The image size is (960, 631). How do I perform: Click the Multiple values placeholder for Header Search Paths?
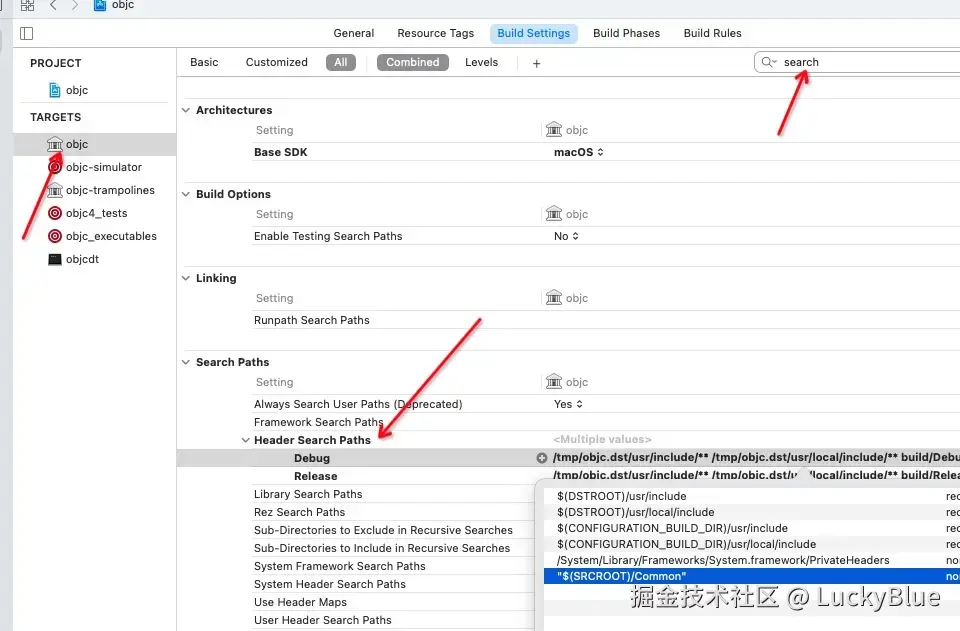[x=602, y=439]
